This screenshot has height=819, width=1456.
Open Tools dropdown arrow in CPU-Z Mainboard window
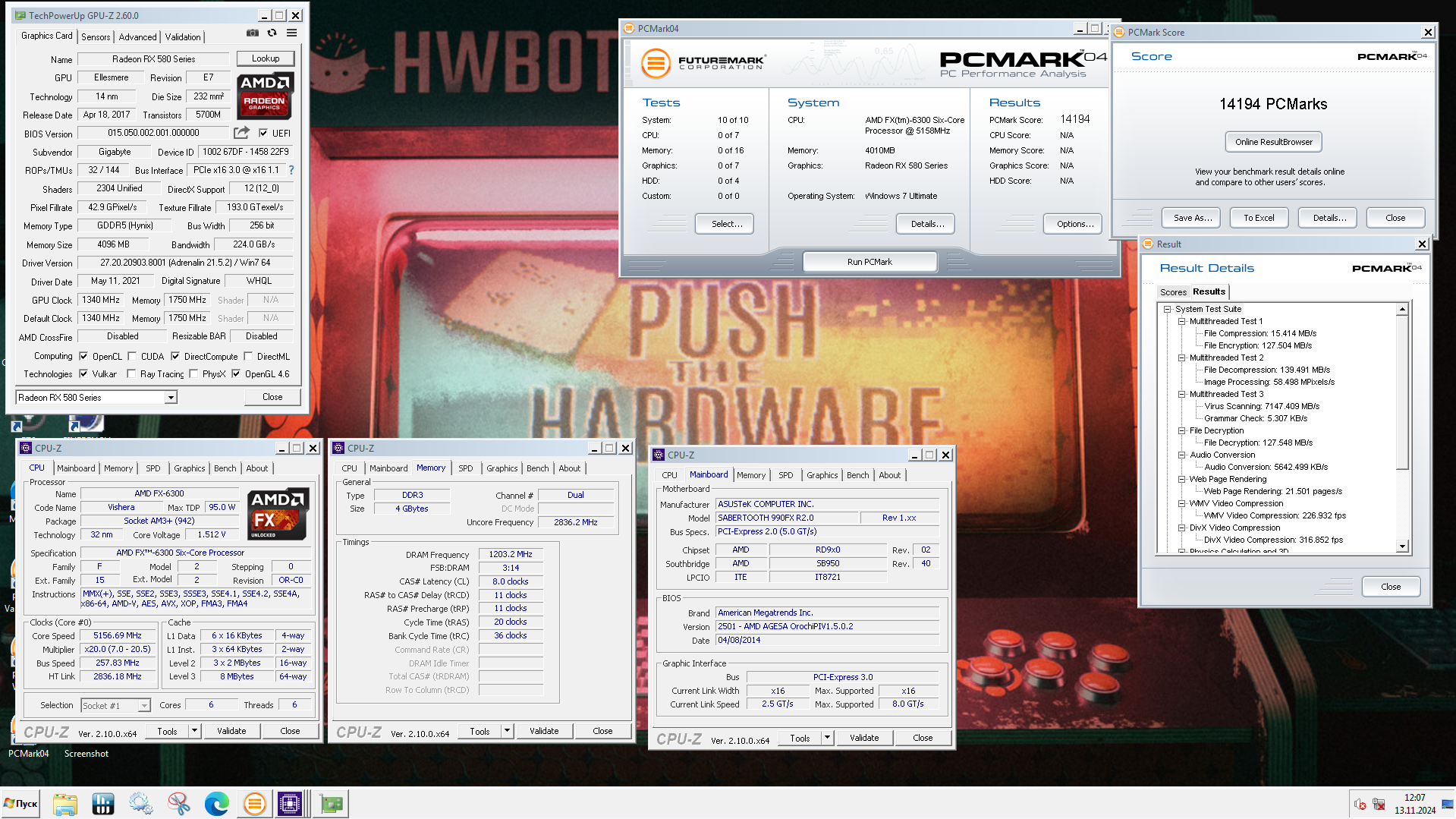(x=827, y=738)
